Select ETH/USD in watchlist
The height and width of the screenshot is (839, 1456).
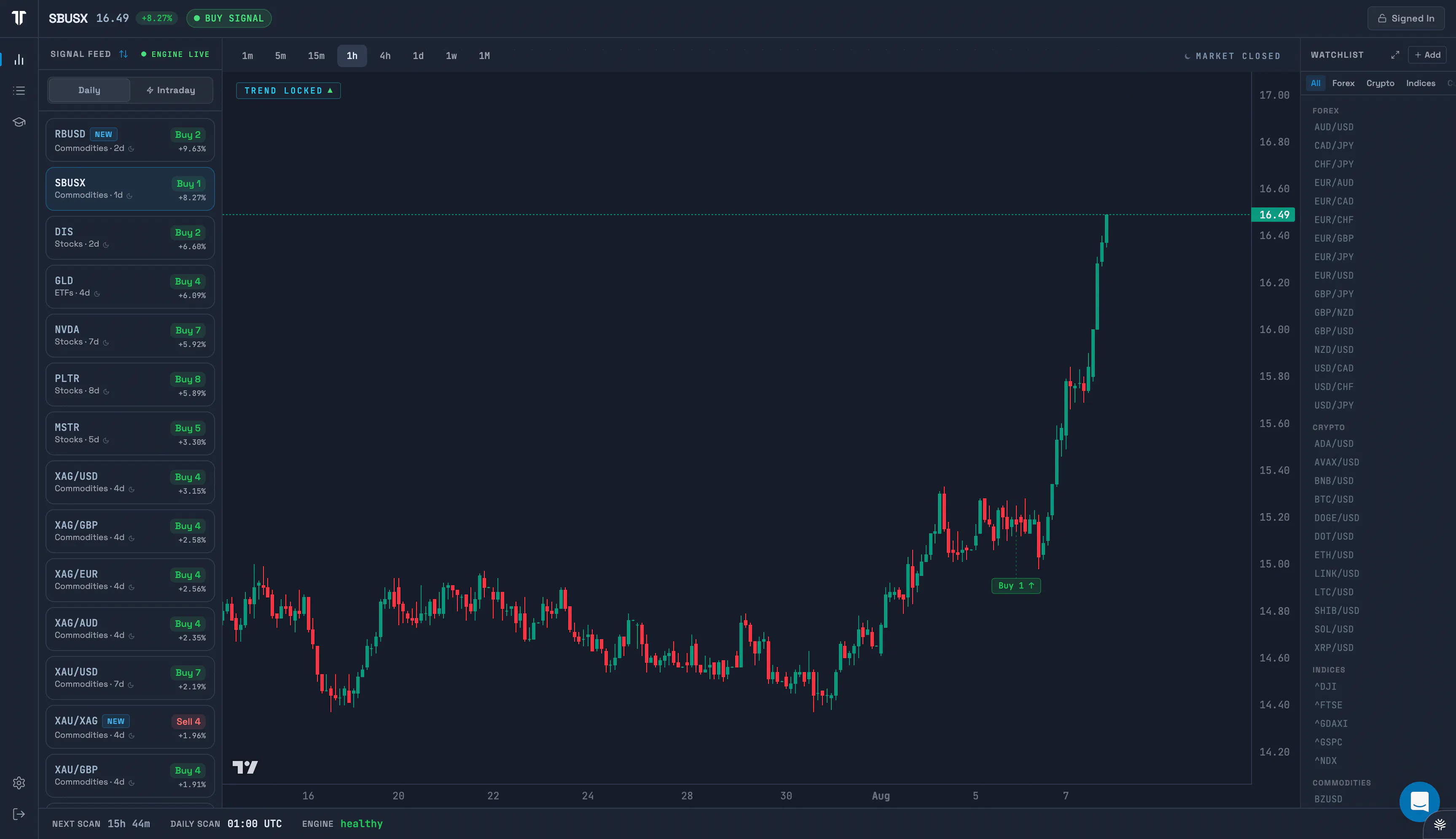pyautogui.click(x=1334, y=555)
